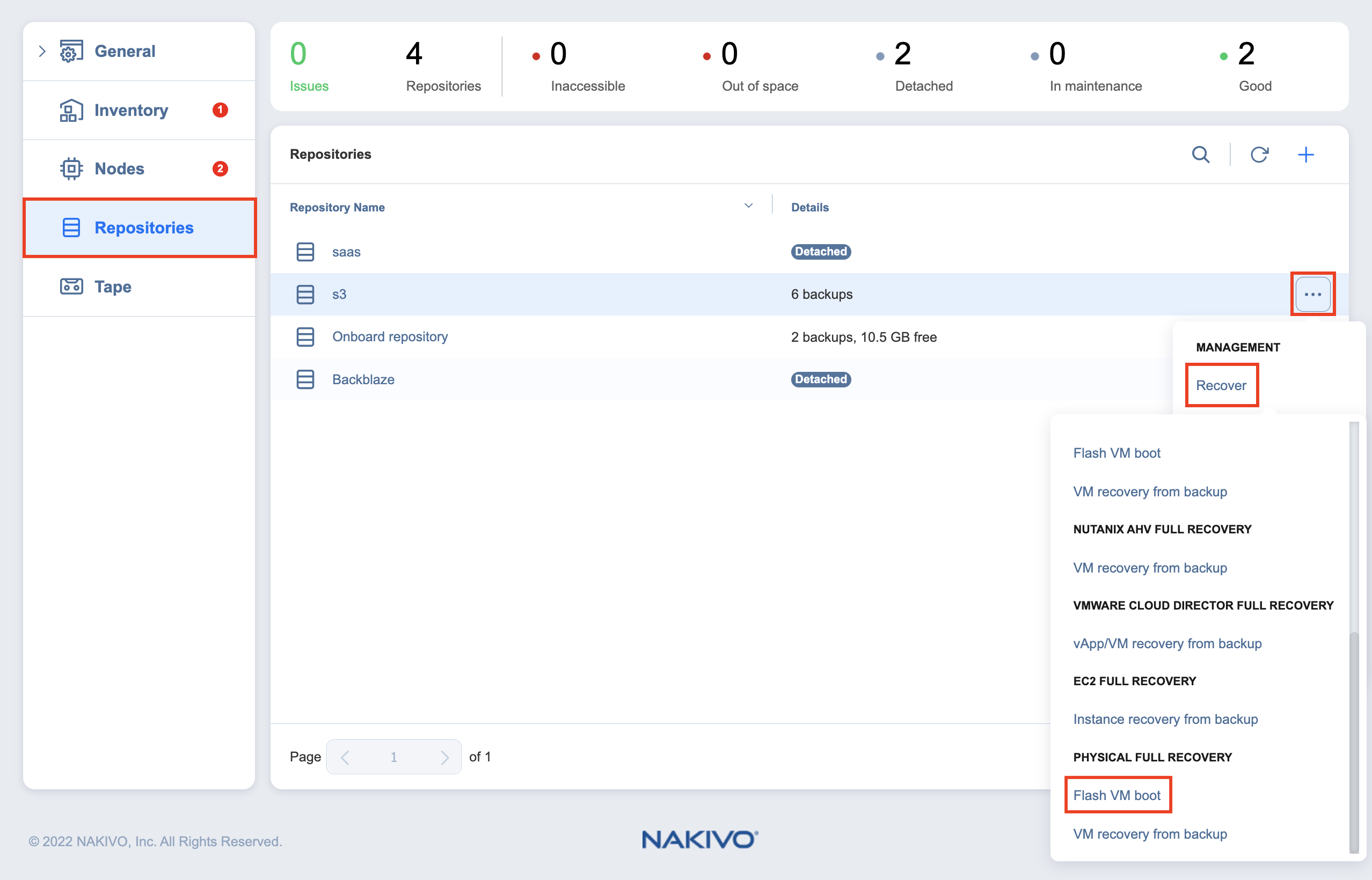
Task: Go to the next page arrow
Action: pos(444,757)
